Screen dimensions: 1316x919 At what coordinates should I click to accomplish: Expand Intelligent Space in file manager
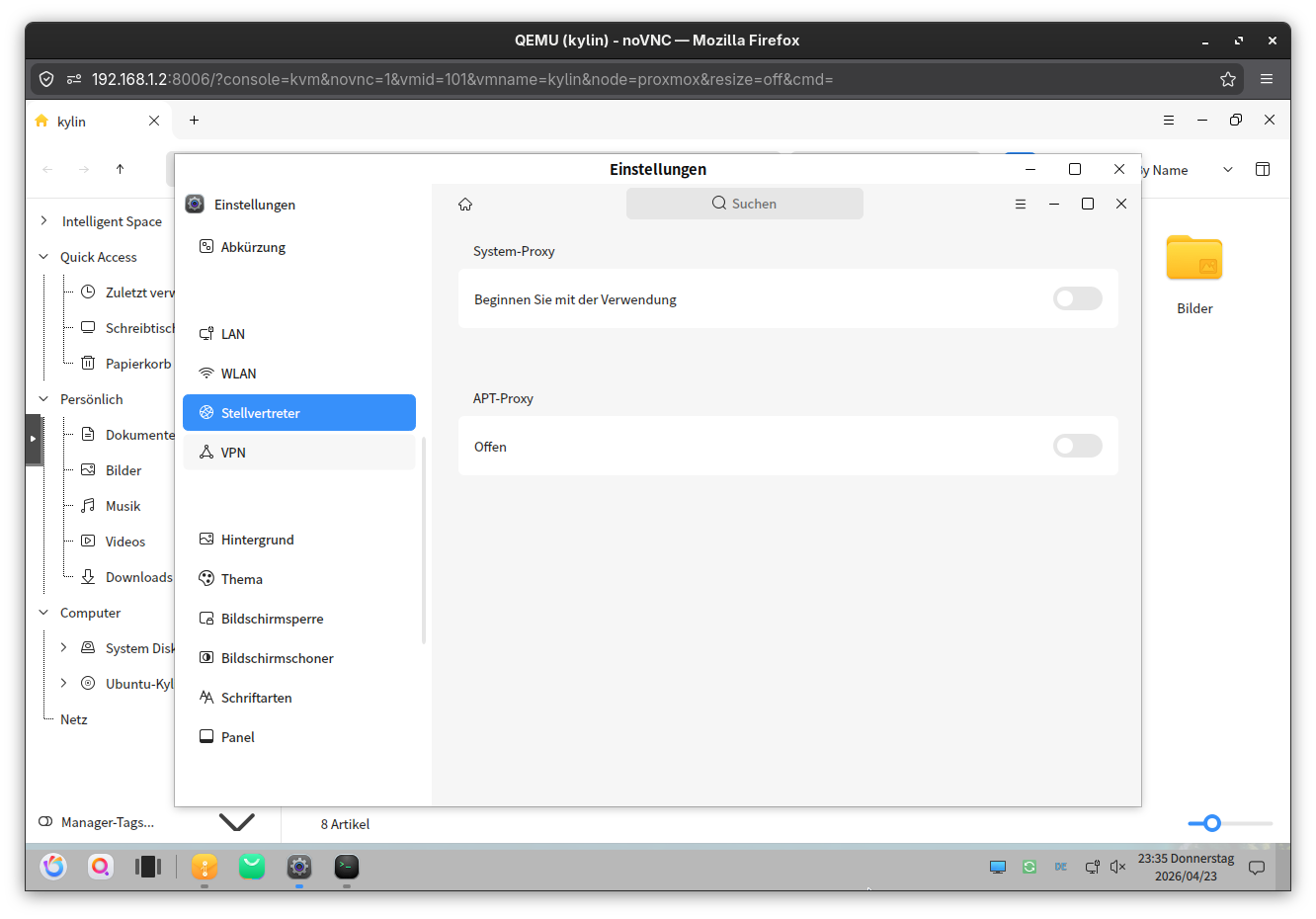(43, 220)
